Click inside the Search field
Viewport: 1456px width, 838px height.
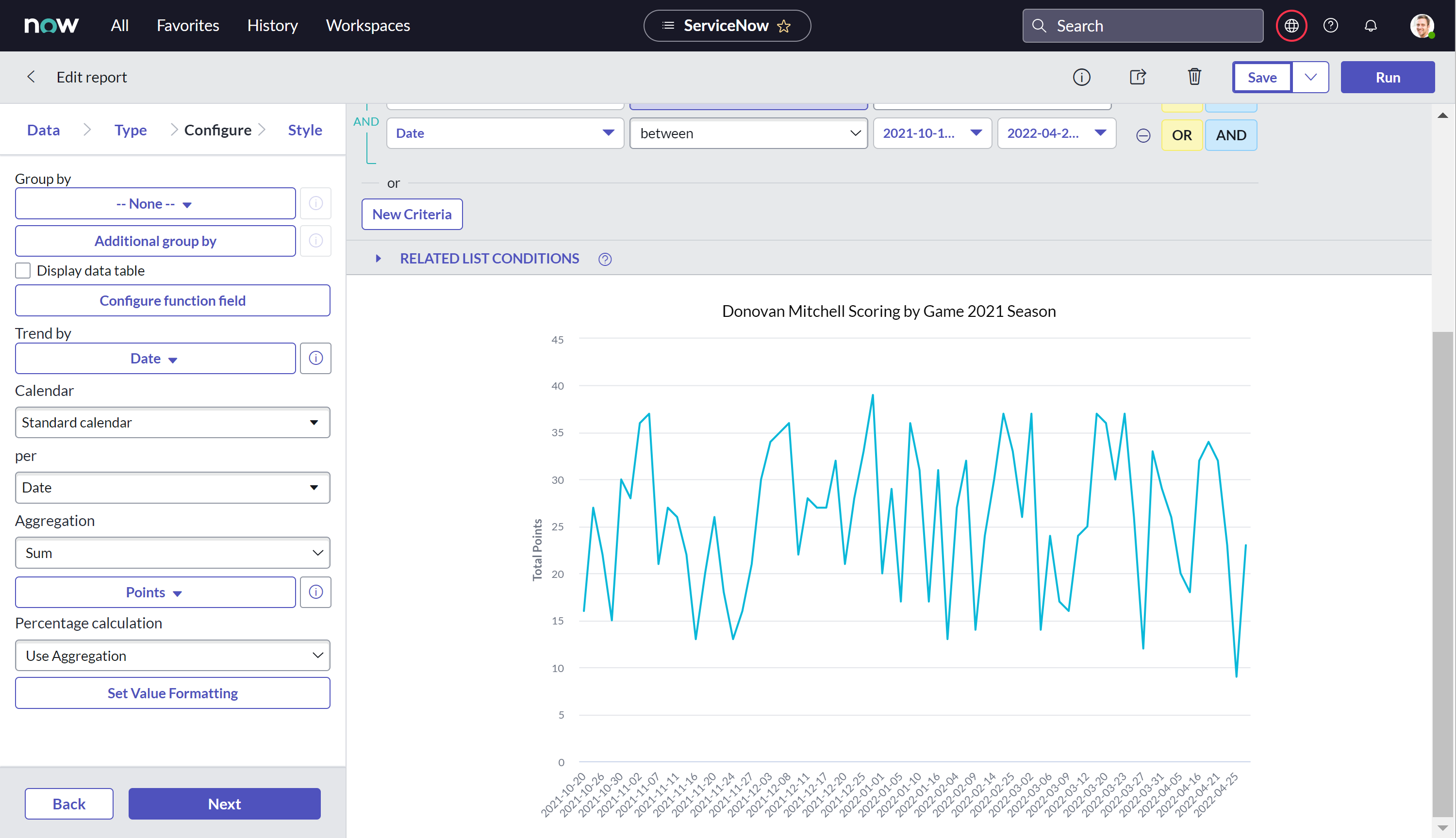click(x=1142, y=26)
